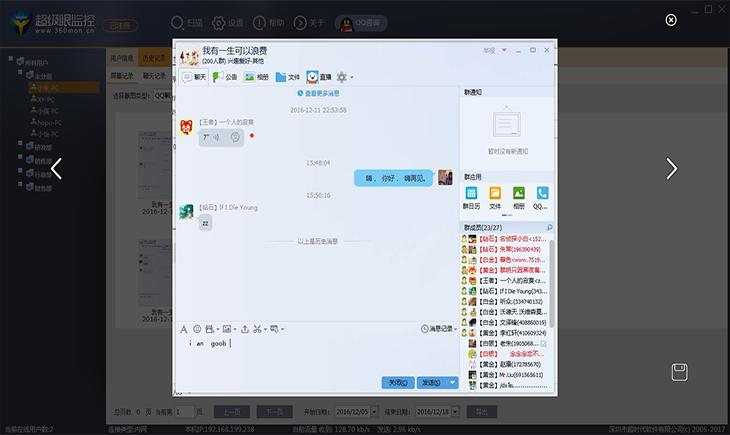Viewport: 730px width, 435px height.
Task: Close the screenshot viewer overlay
Action: coord(671,19)
